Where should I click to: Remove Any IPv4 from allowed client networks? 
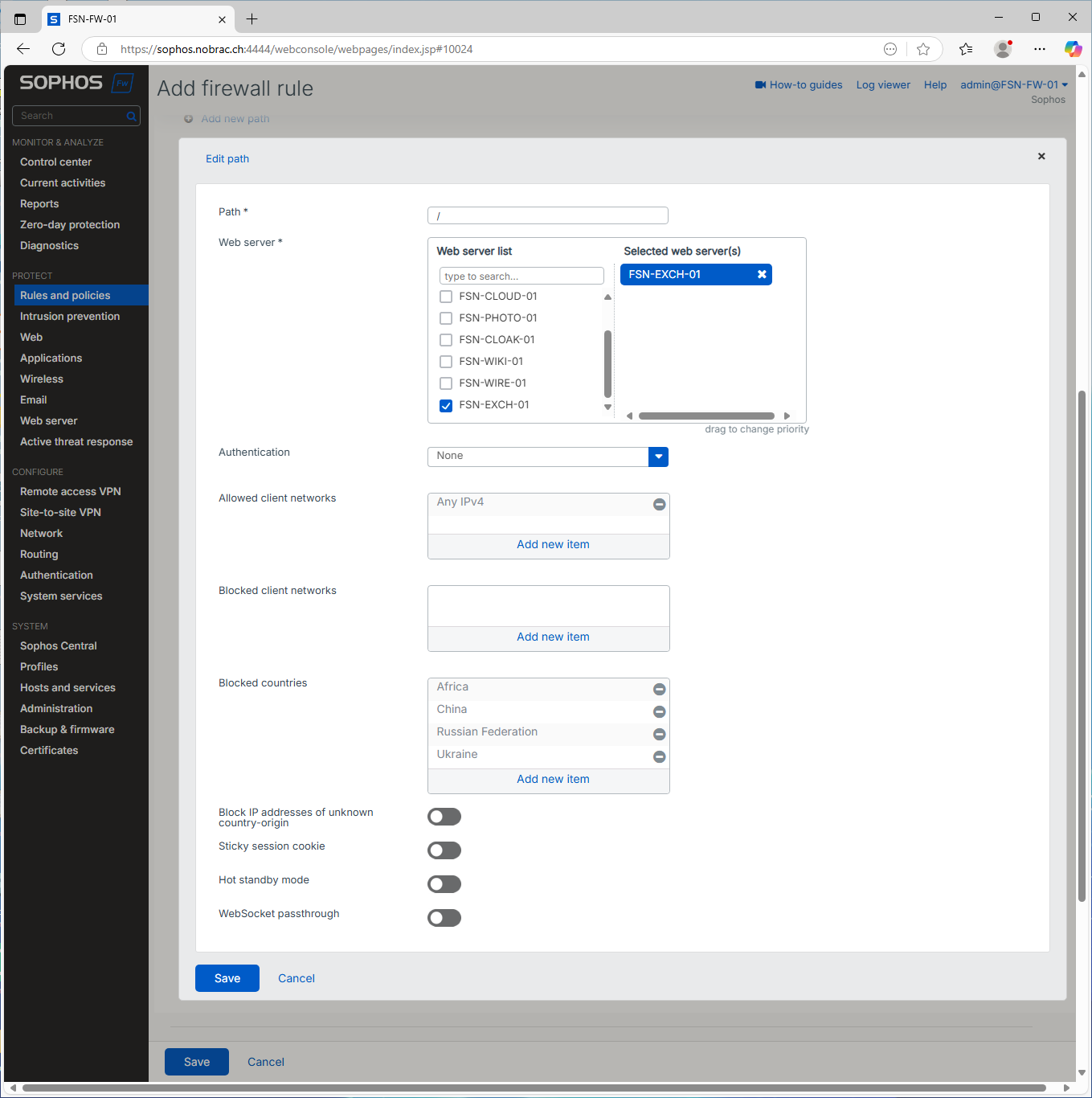(x=659, y=504)
